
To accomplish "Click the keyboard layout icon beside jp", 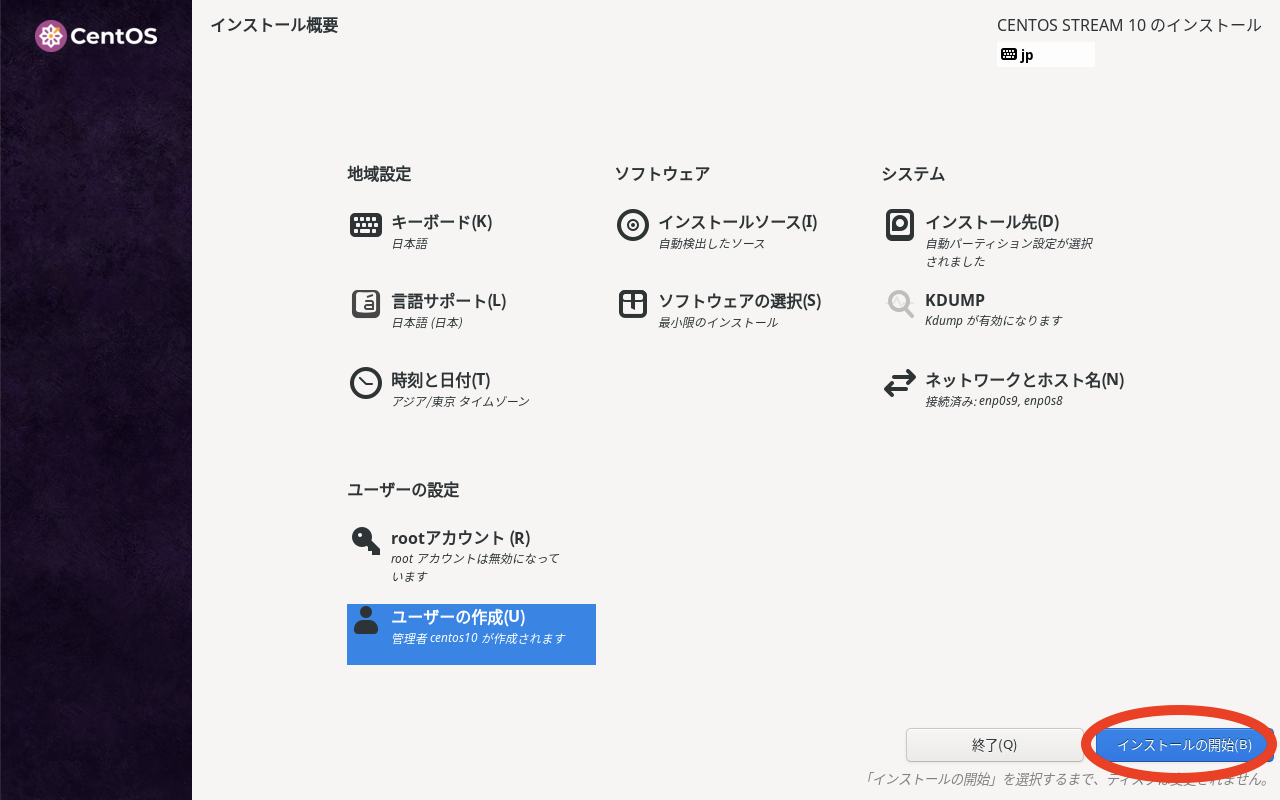I will click(1009, 55).
